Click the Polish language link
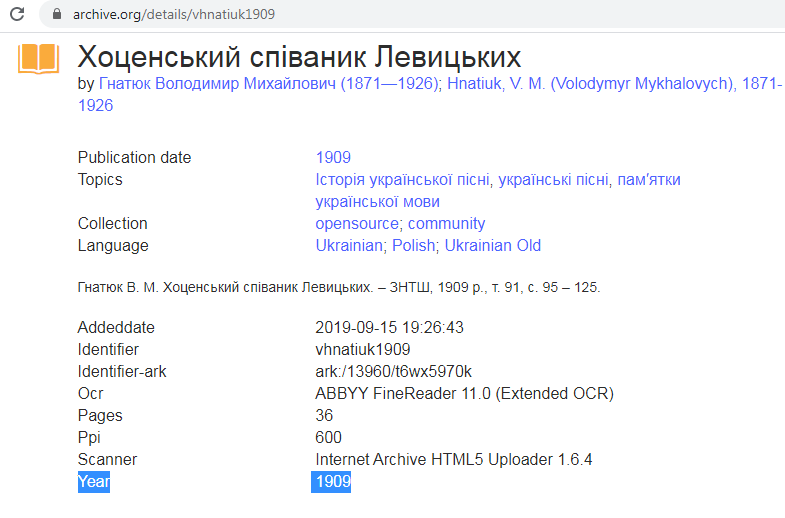This screenshot has height=518, width=785. point(413,245)
